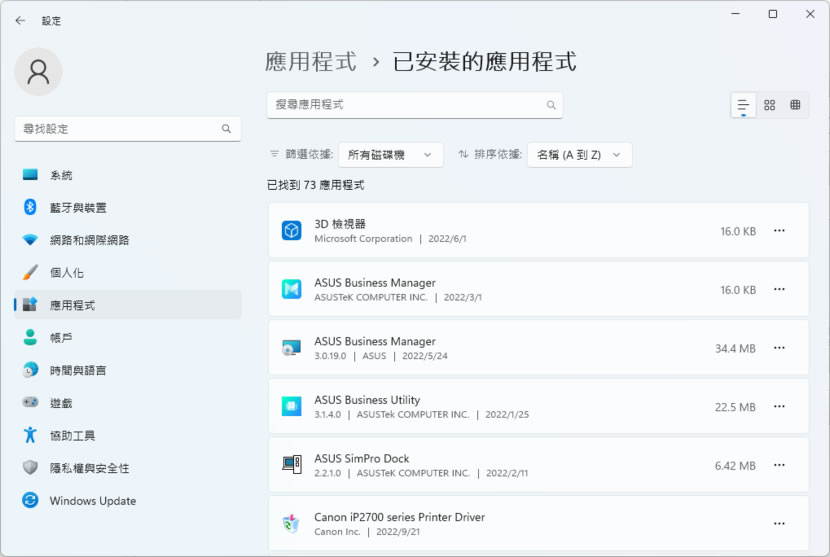Select 應用程式 in the sidebar

(x=128, y=305)
